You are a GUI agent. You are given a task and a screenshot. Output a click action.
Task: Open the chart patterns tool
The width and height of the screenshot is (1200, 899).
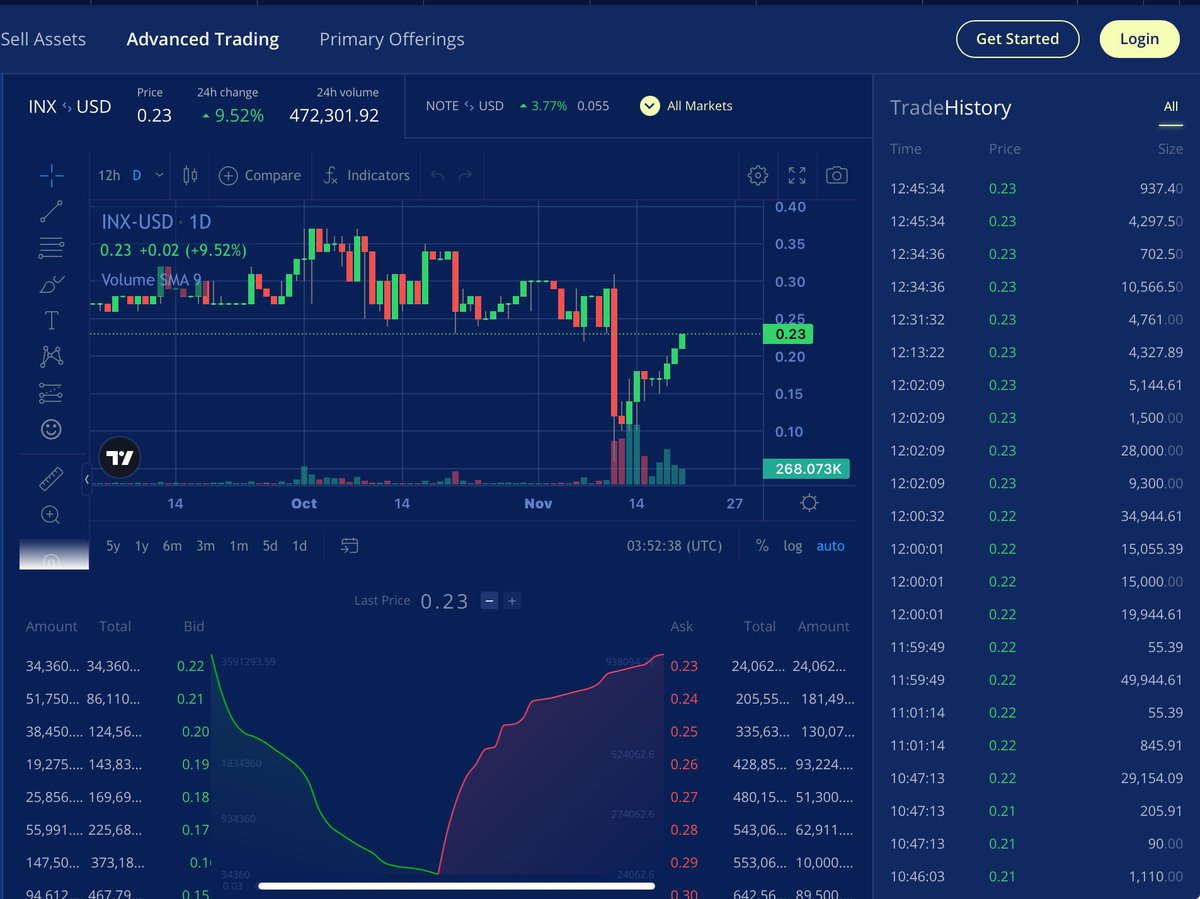click(x=51, y=356)
